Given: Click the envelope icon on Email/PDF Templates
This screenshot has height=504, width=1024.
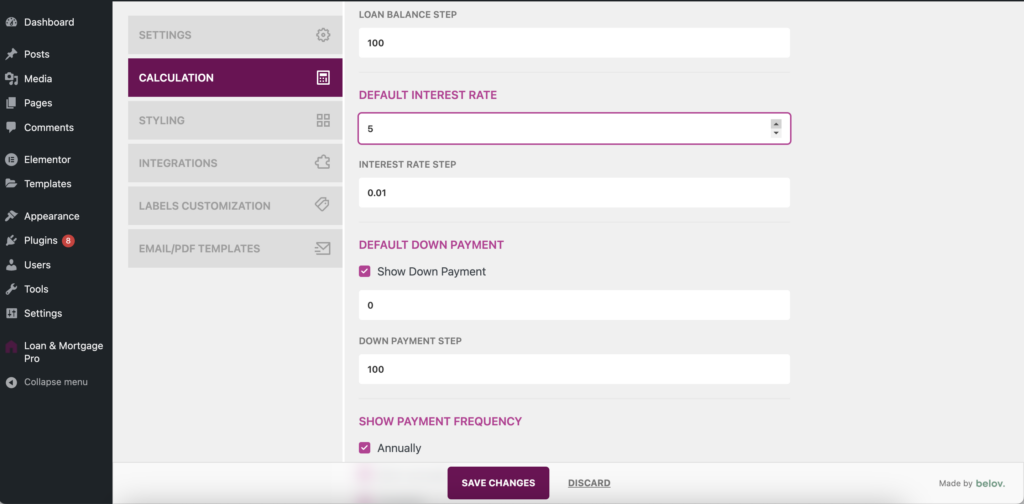Looking at the screenshot, I should 322,248.
